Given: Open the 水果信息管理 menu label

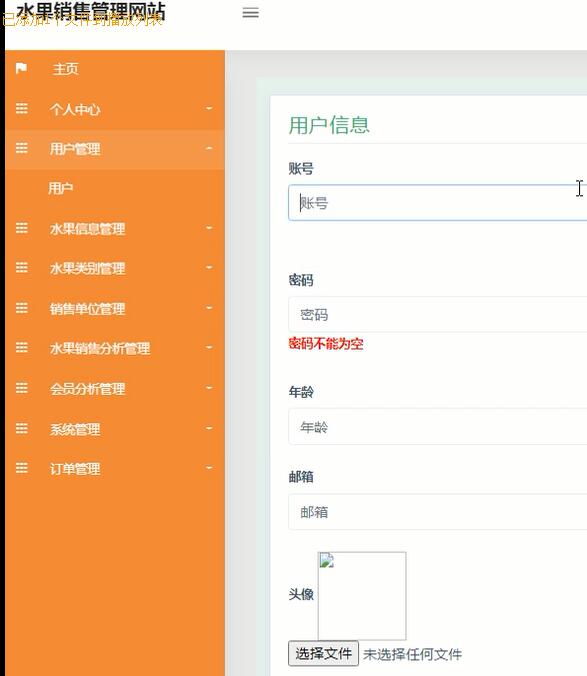Looking at the screenshot, I should pos(87,228).
